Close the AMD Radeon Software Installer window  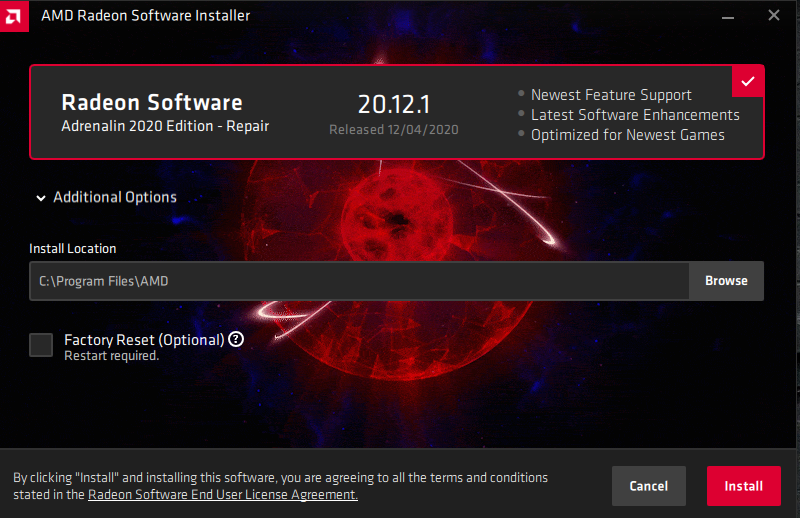pyautogui.click(x=773, y=16)
